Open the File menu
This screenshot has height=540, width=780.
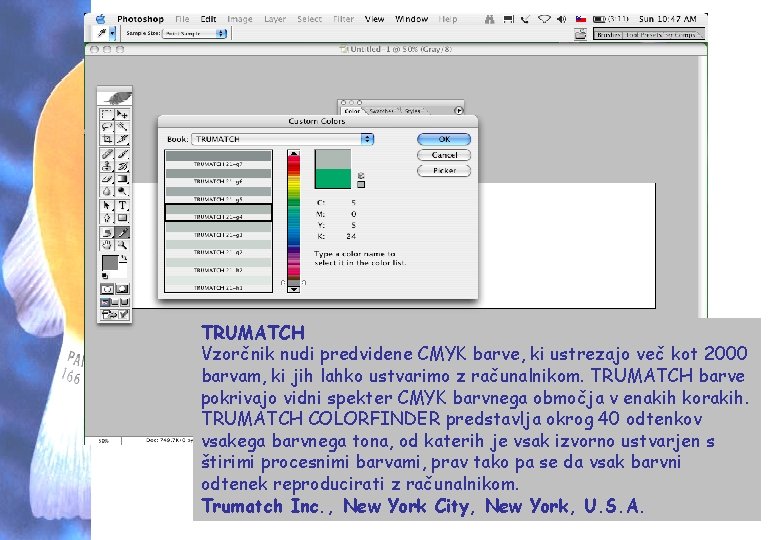182,19
